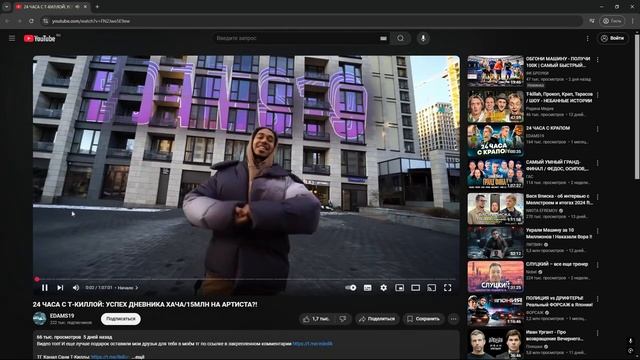The image size is (640, 360).
Task: Open options menu for 24 ЧАСА С КРАПОМ
Action: pos(598,129)
